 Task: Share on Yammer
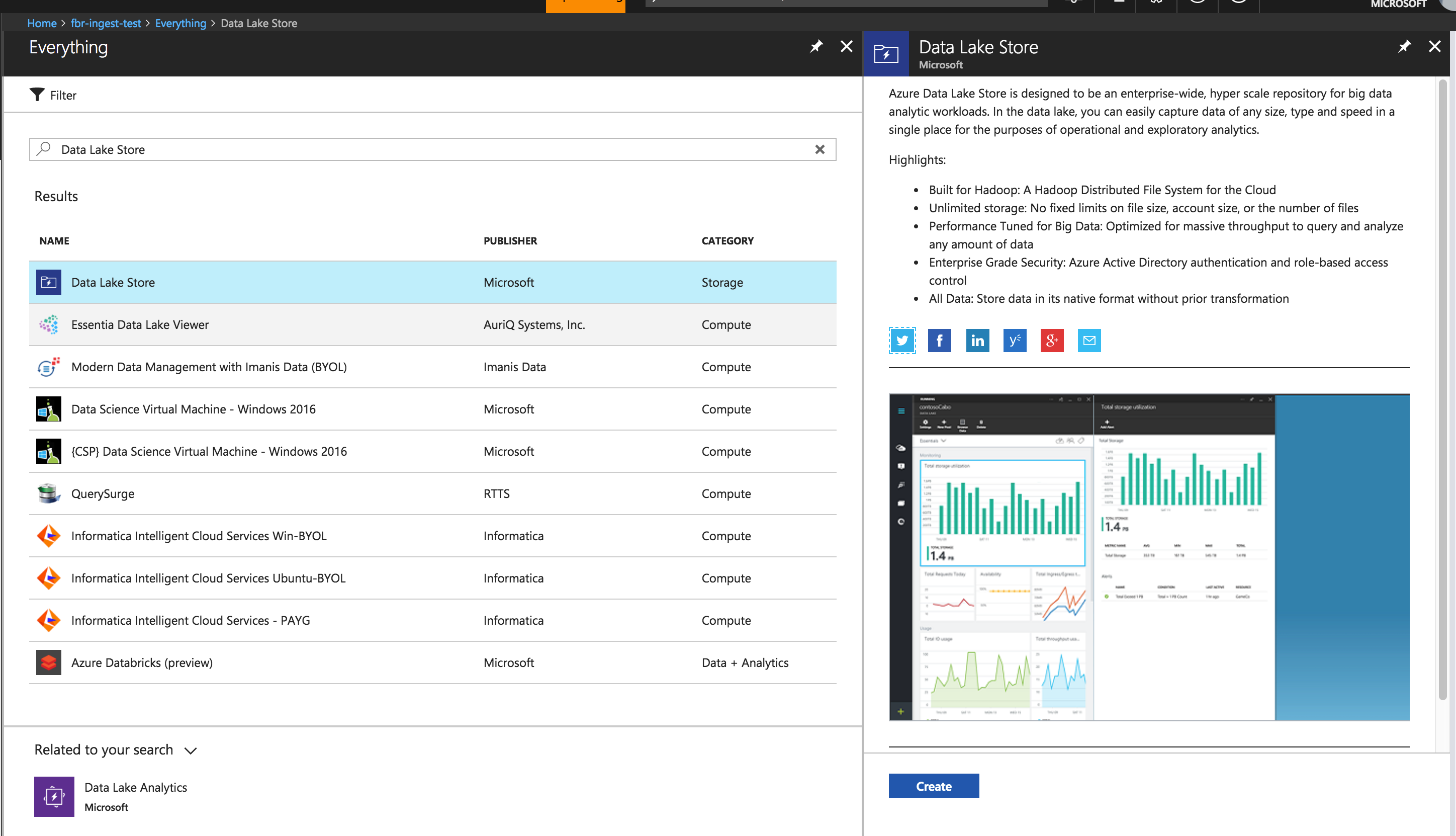(x=1015, y=341)
